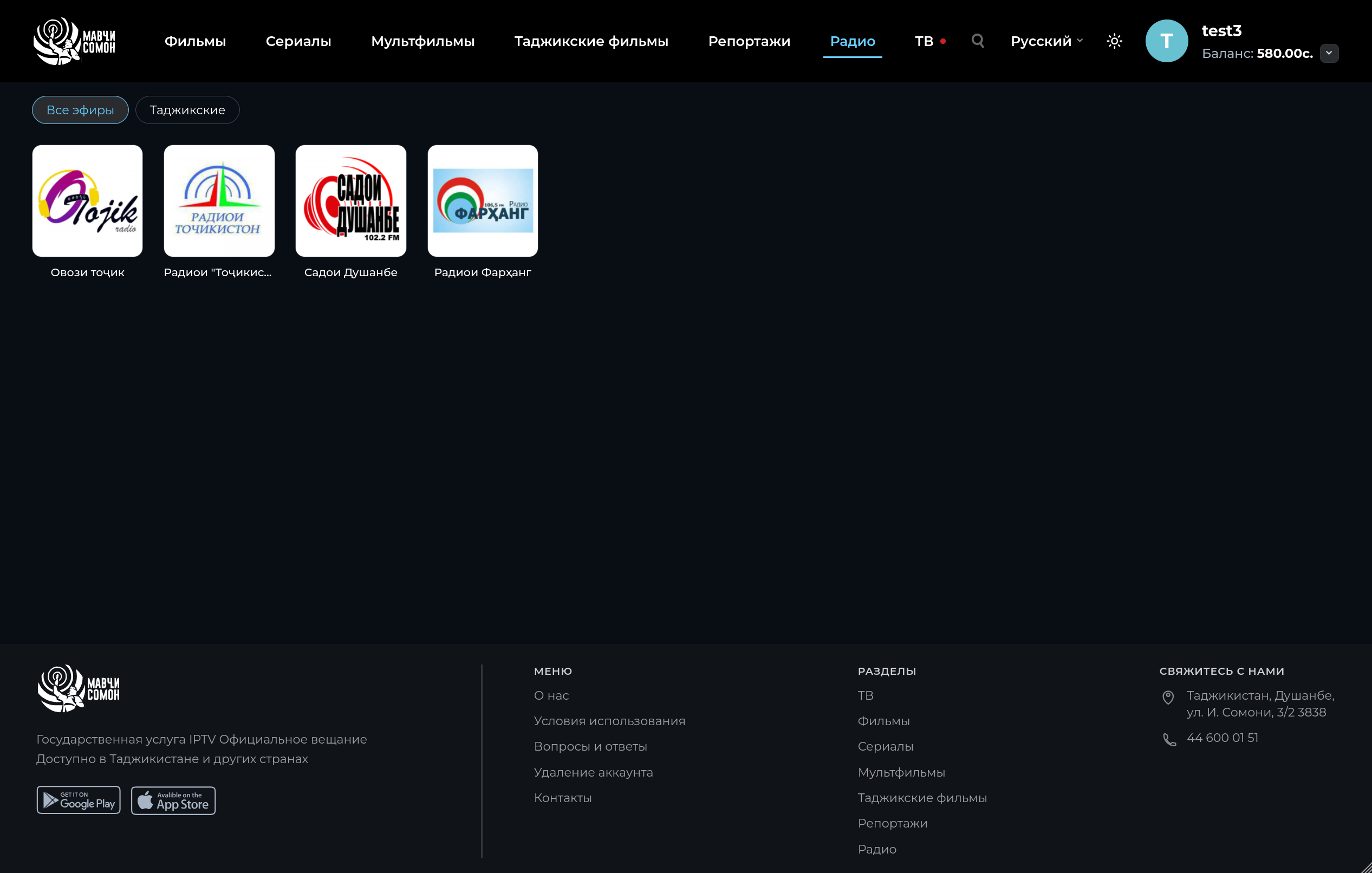Filter by Таджикские stations chip
Screen dimensions: 1372x873
(x=187, y=110)
